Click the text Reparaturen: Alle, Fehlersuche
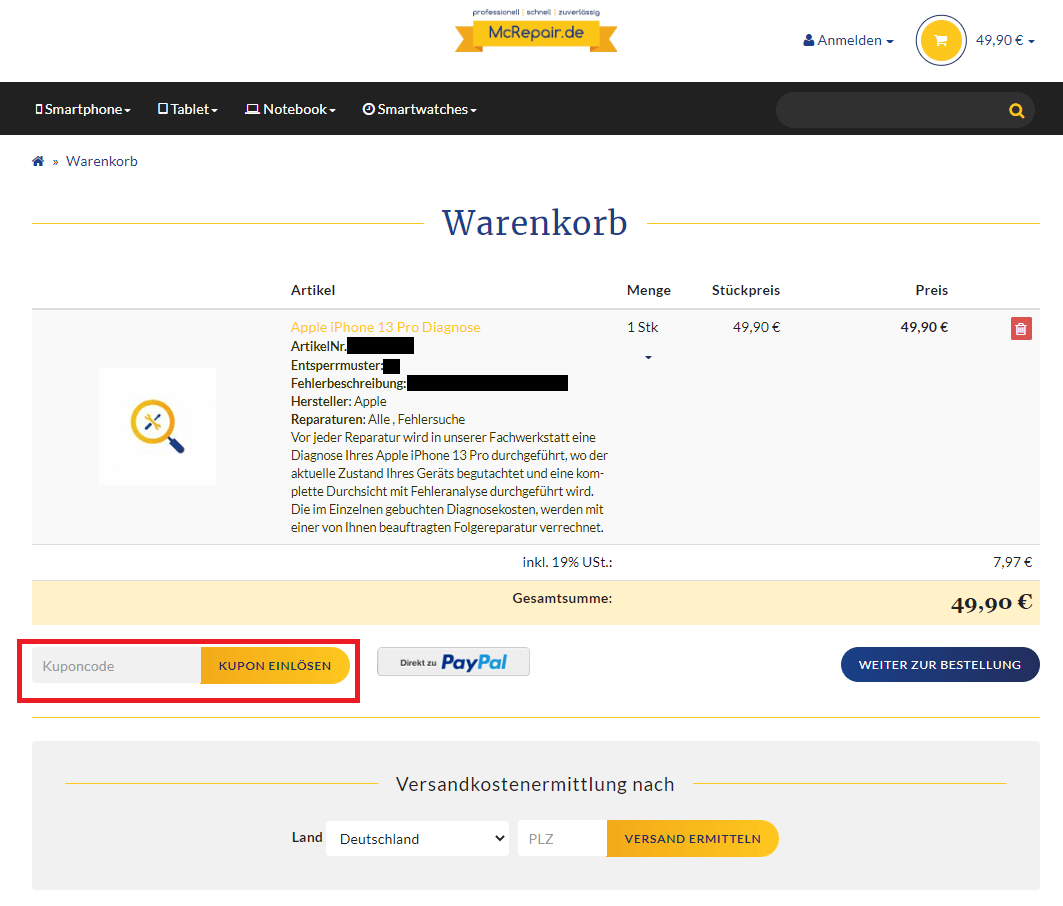Screen dimensions: 1063x906 point(378,419)
